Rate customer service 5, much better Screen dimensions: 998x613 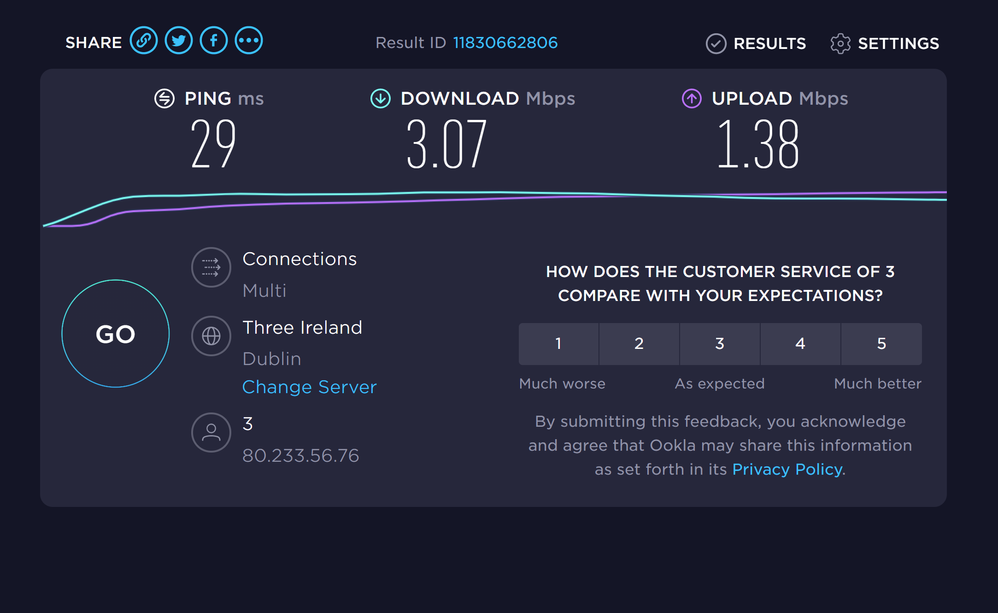[x=881, y=344]
